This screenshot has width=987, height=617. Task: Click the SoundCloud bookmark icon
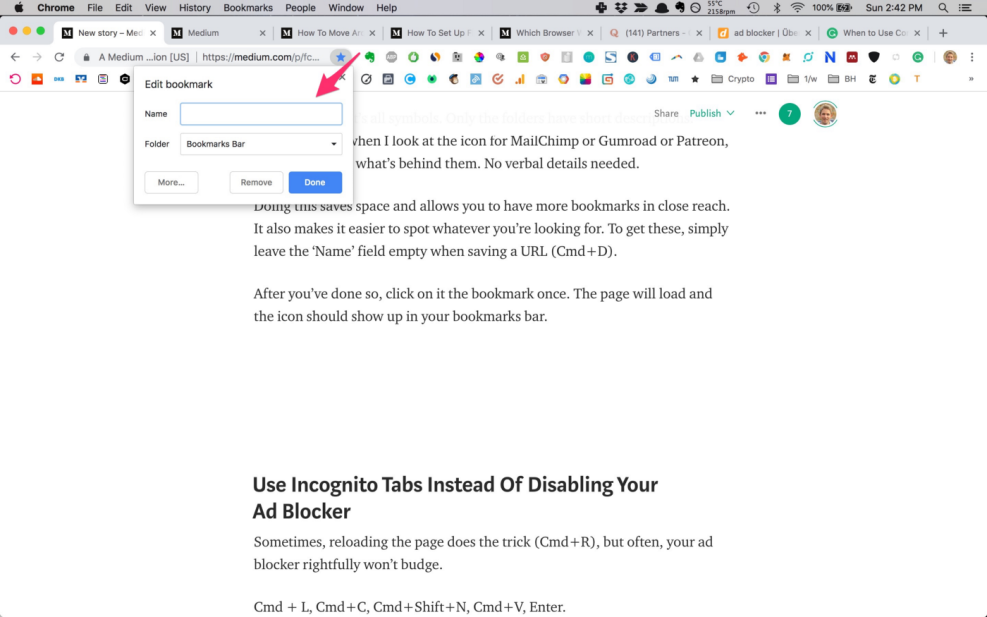pyautogui.click(x=37, y=79)
